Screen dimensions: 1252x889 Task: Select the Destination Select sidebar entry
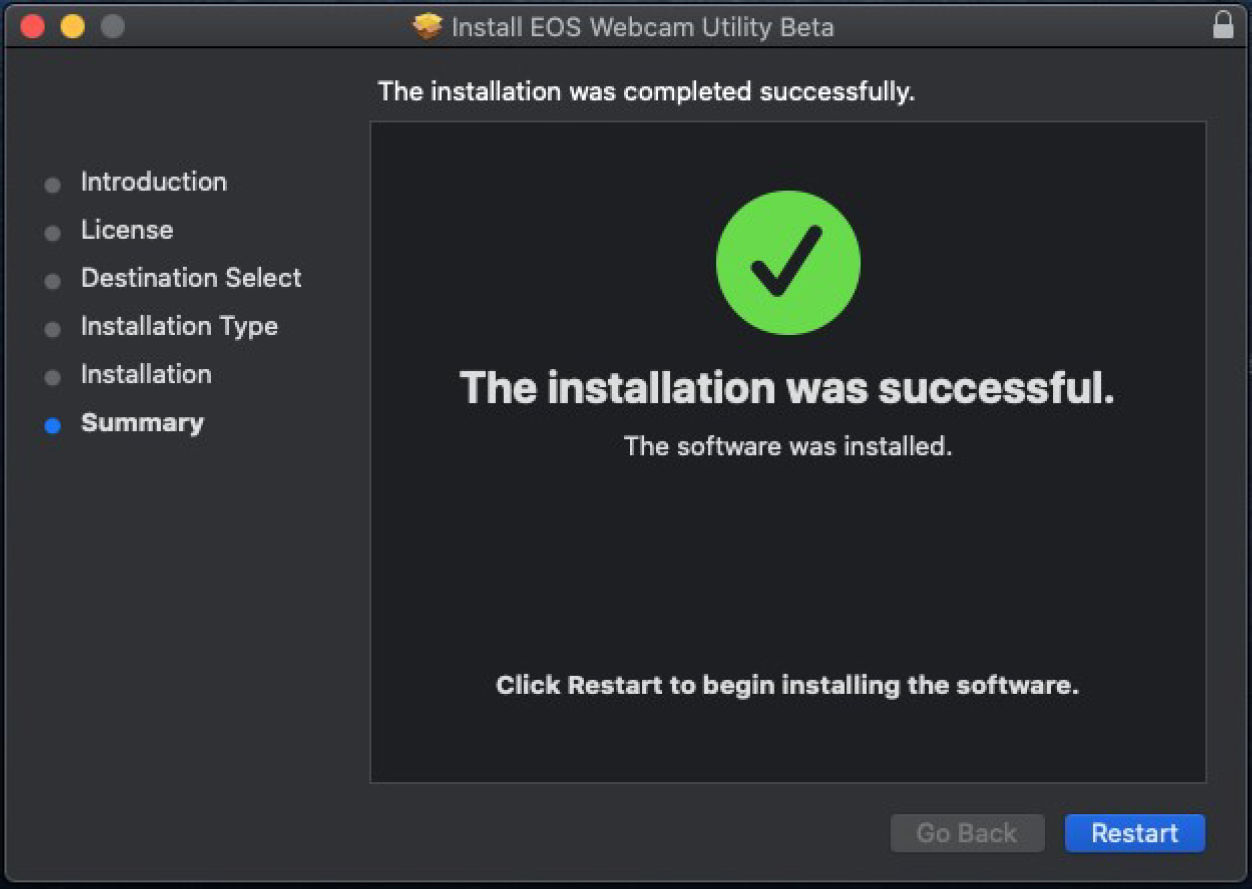tap(190, 278)
